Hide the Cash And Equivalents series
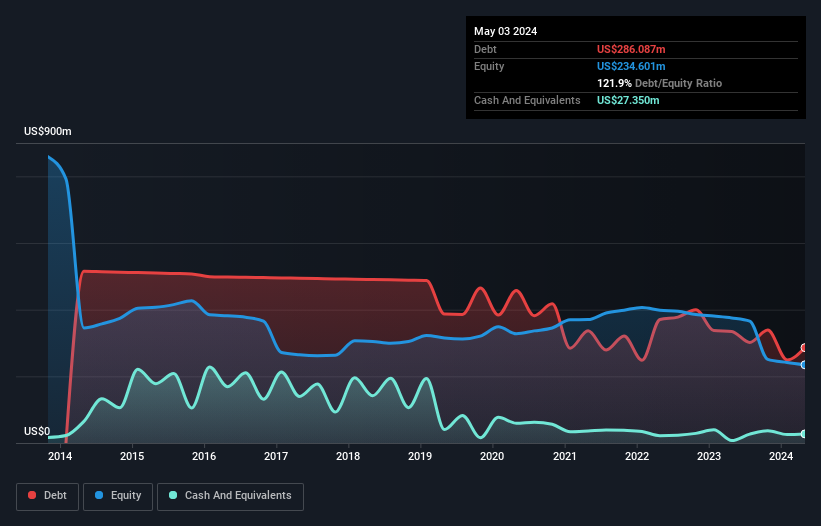821x526 pixels. click(x=230, y=495)
